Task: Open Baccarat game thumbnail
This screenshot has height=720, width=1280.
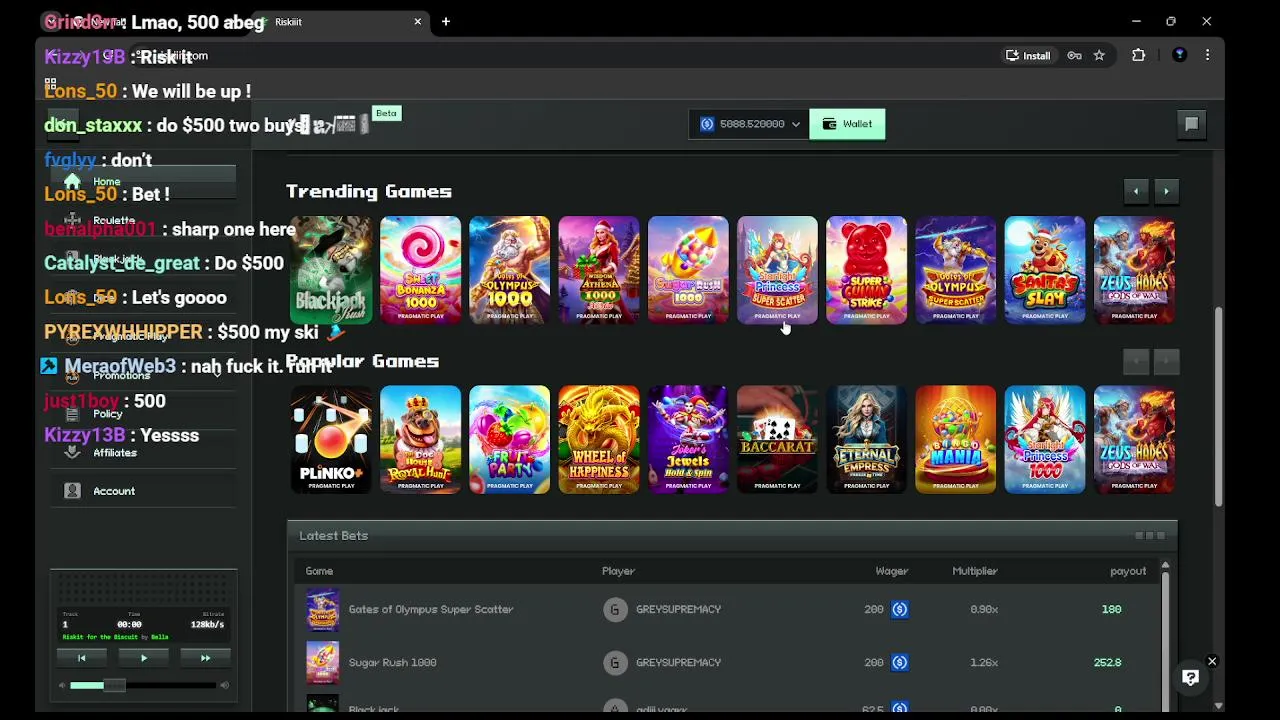Action: tap(777, 440)
